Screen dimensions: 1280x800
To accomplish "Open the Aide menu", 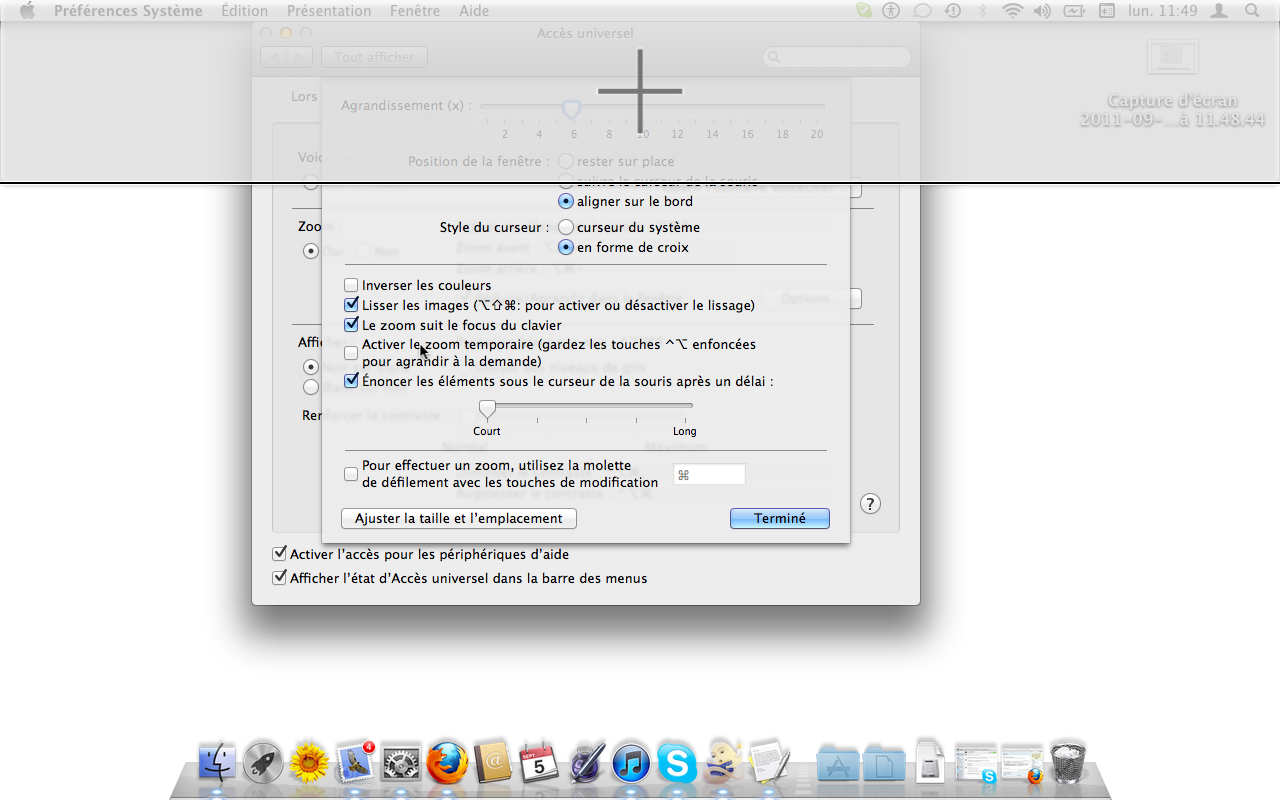I will click(x=474, y=11).
